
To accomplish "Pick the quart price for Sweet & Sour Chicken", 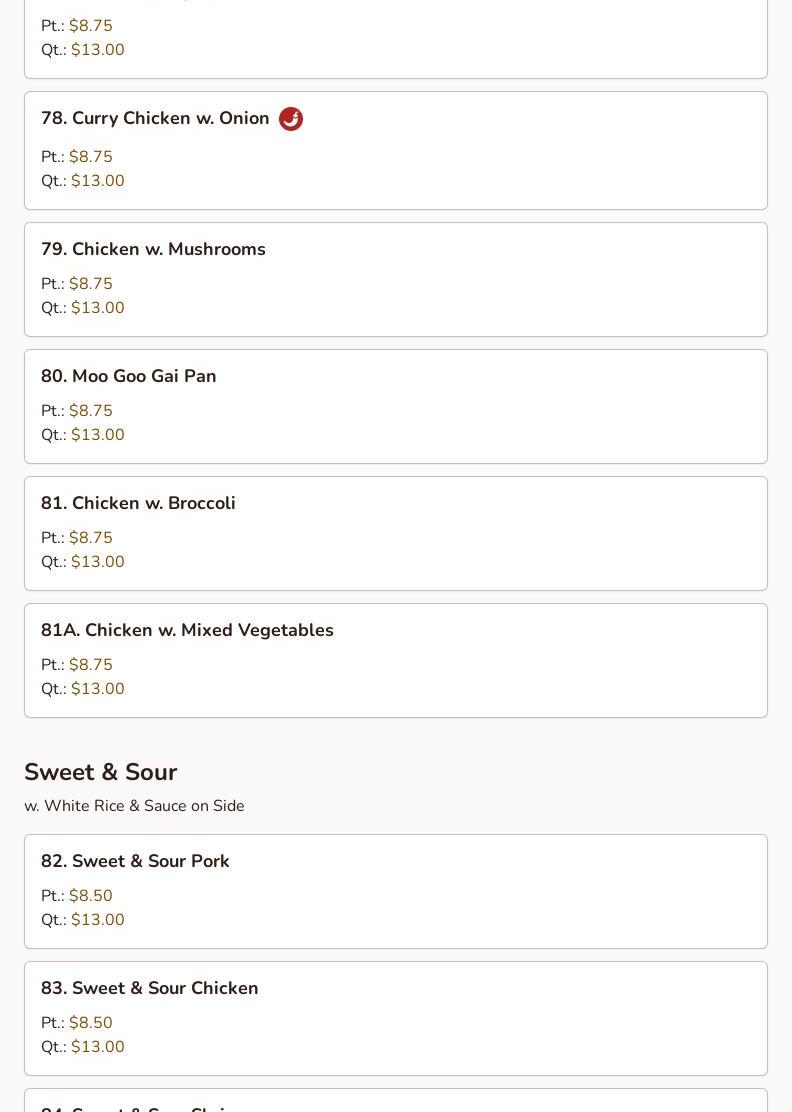I will tap(97, 1047).
